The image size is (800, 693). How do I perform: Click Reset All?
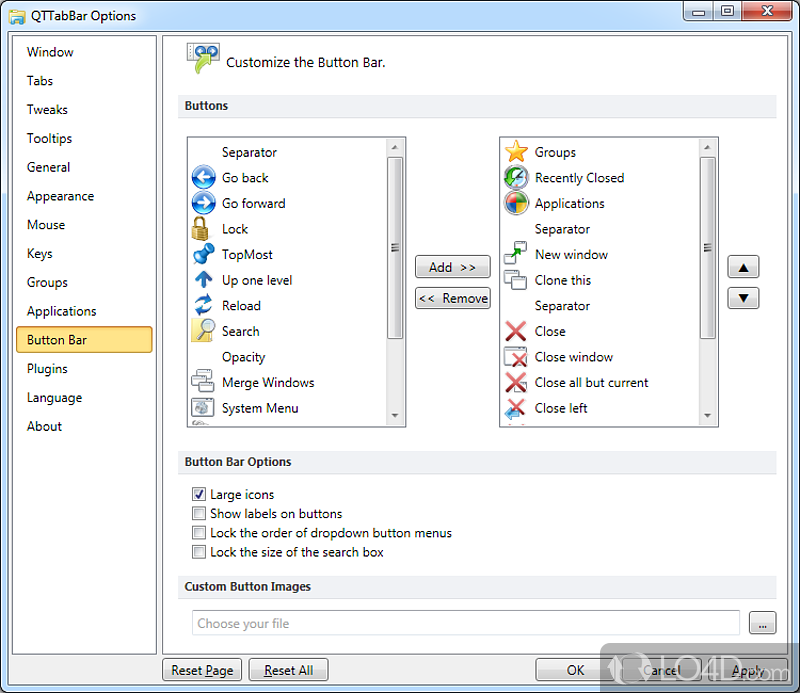288,670
